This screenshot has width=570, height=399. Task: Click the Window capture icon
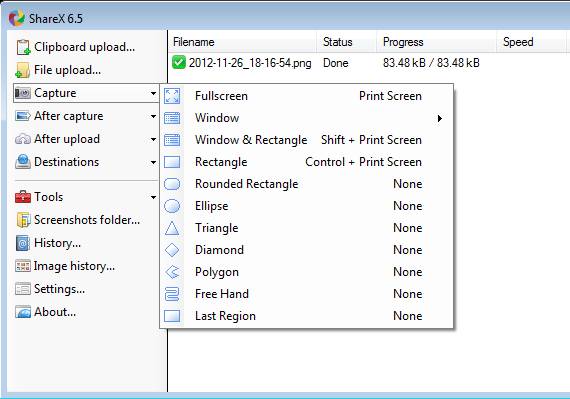pyautogui.click(x=172, y=118)
